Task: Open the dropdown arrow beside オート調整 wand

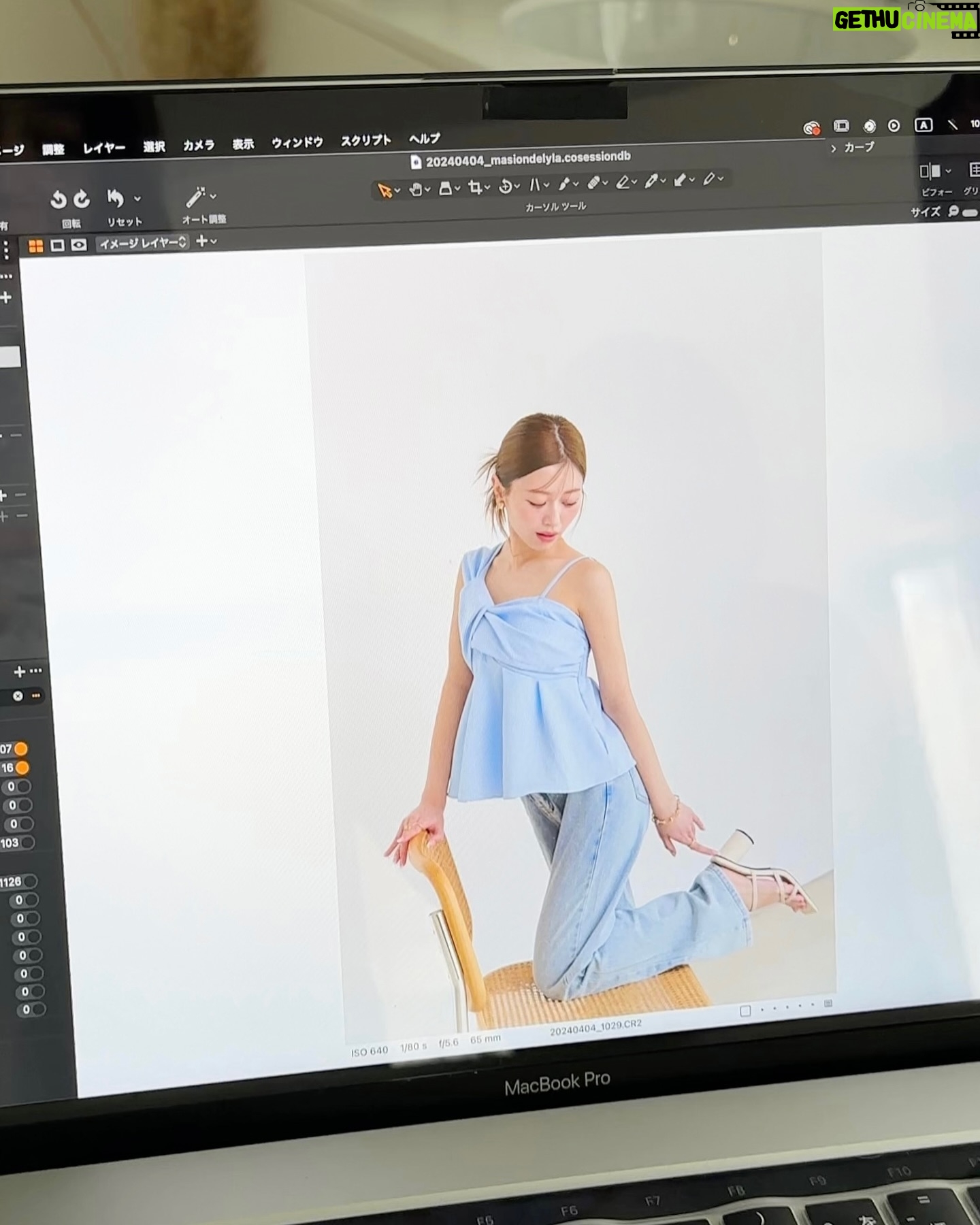Action: pos(213,196)
